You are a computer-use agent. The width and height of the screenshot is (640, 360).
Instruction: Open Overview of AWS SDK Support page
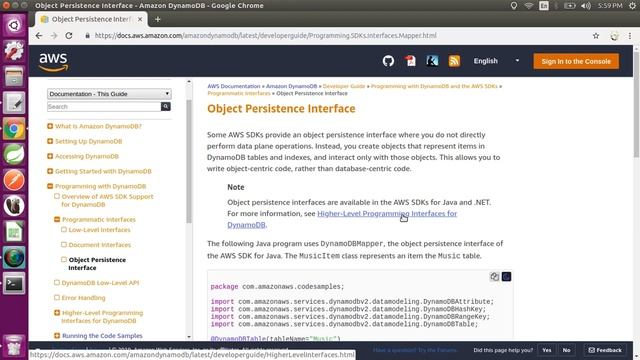click(107, 200)
